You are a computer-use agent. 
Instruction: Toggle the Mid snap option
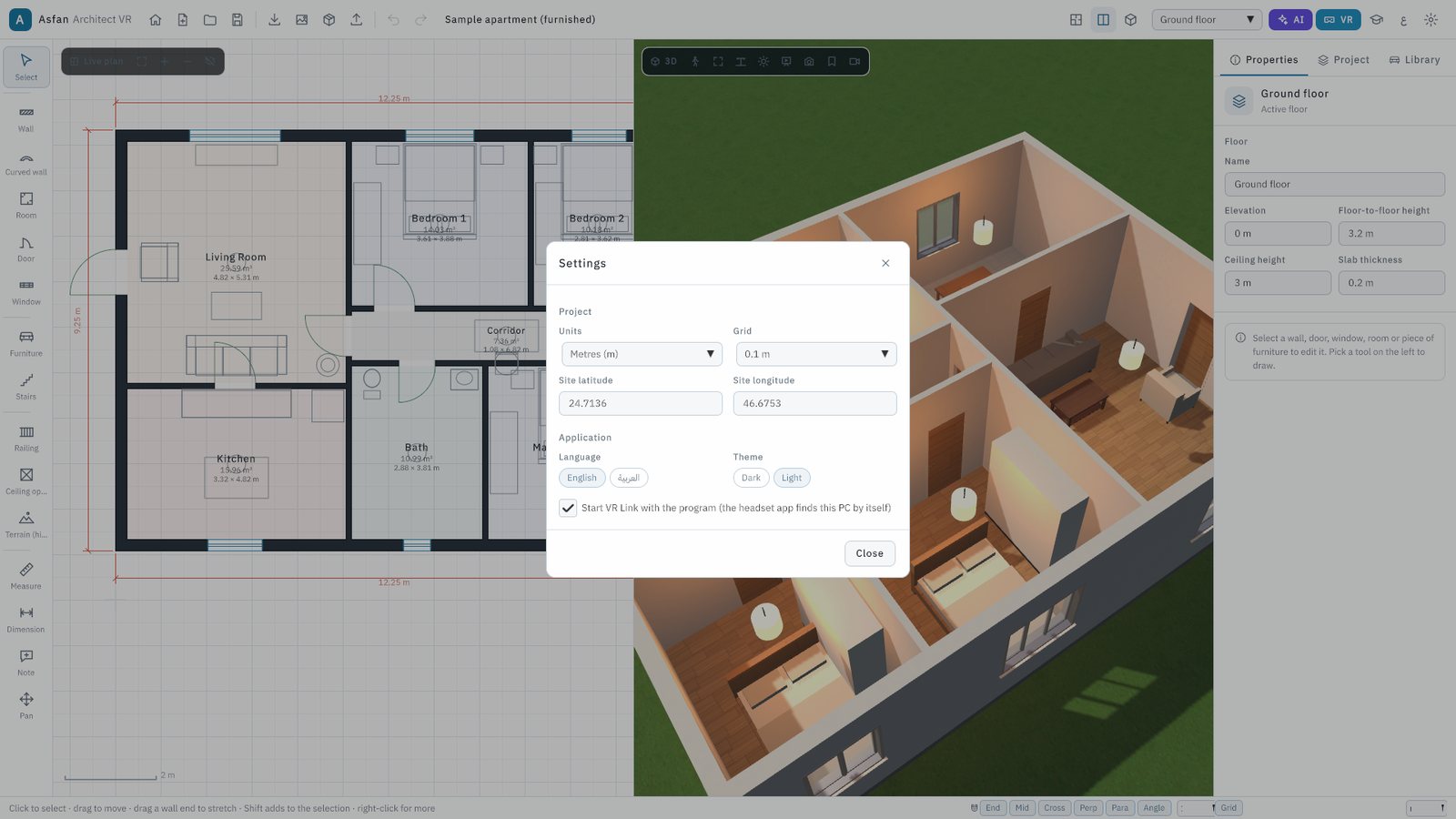click(1022, 808)
